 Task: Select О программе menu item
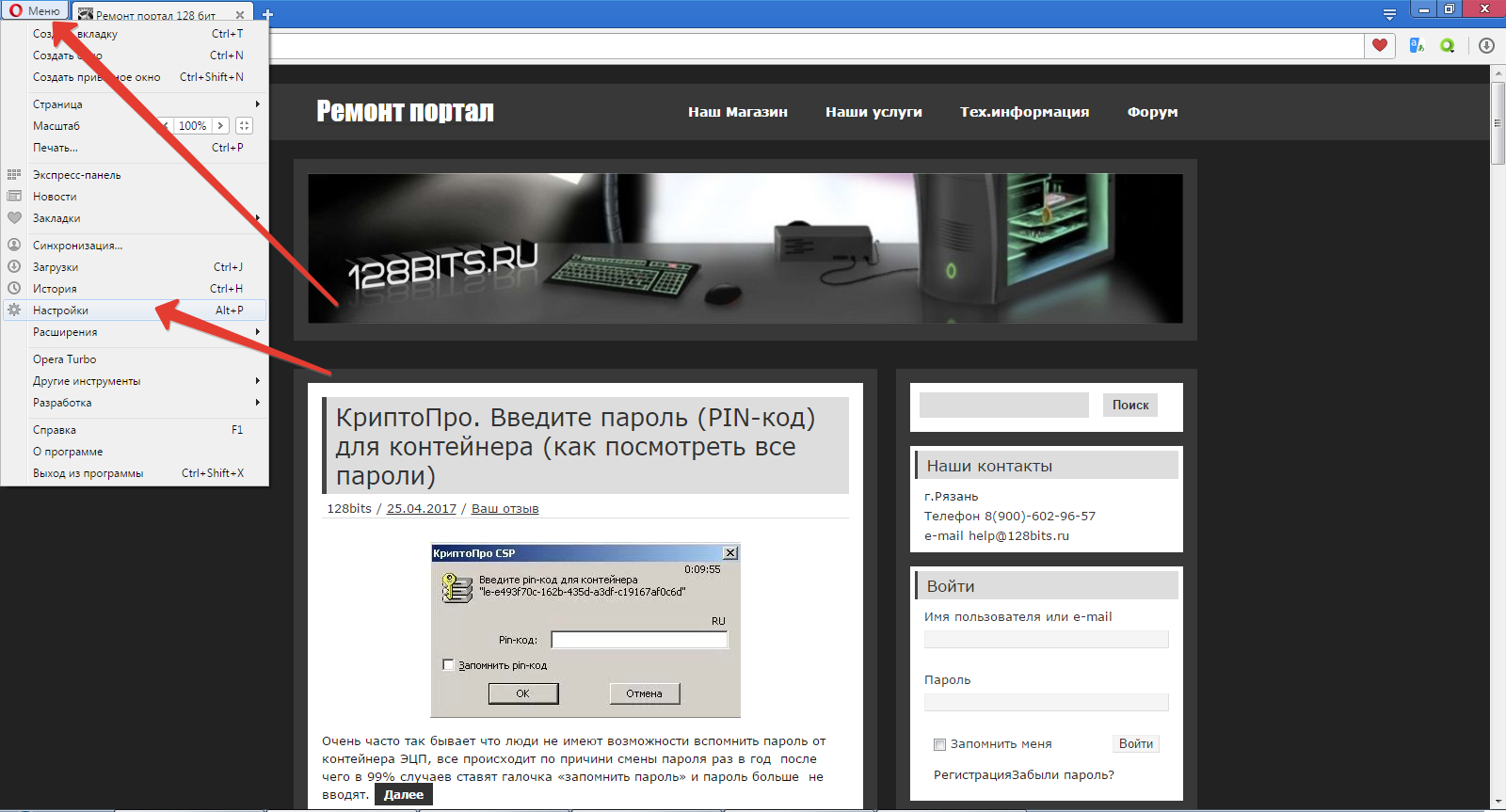pos(136,452)
